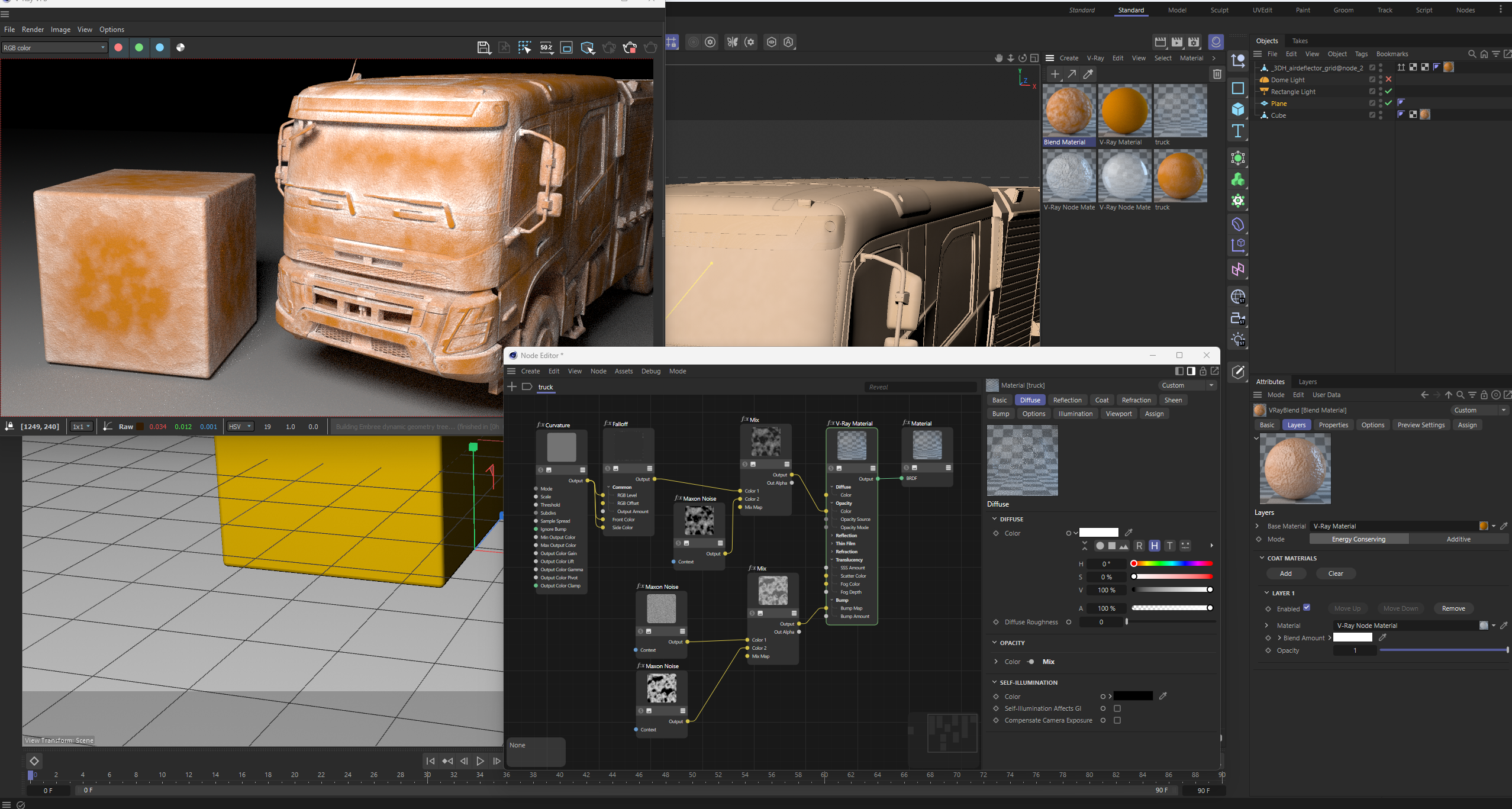This screenshot has height=809, width=1512.
Task: Save the rendered image in VFB
Action: click(x=484, y=48)
